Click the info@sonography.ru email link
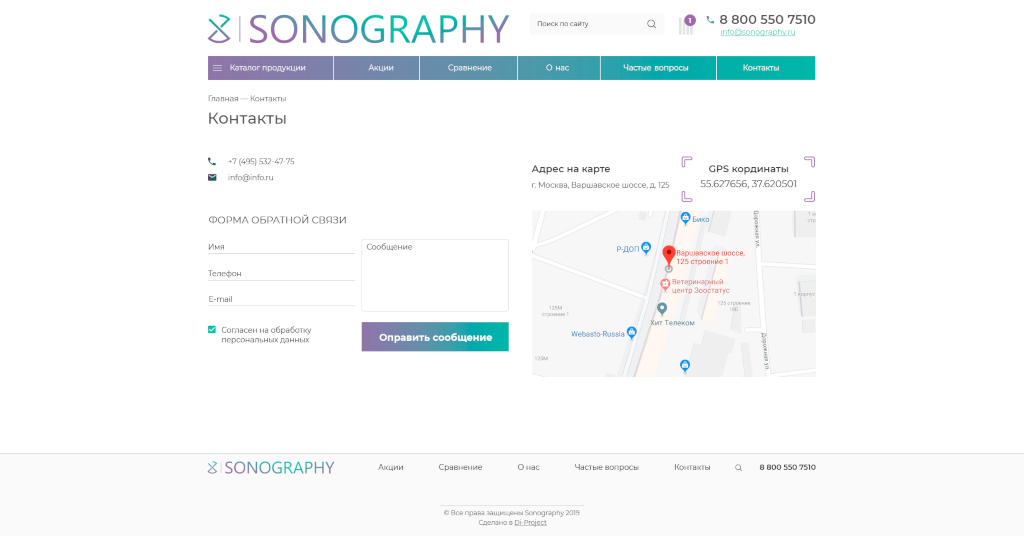Viewport: 1024px width, 536px height. (757, 32)
